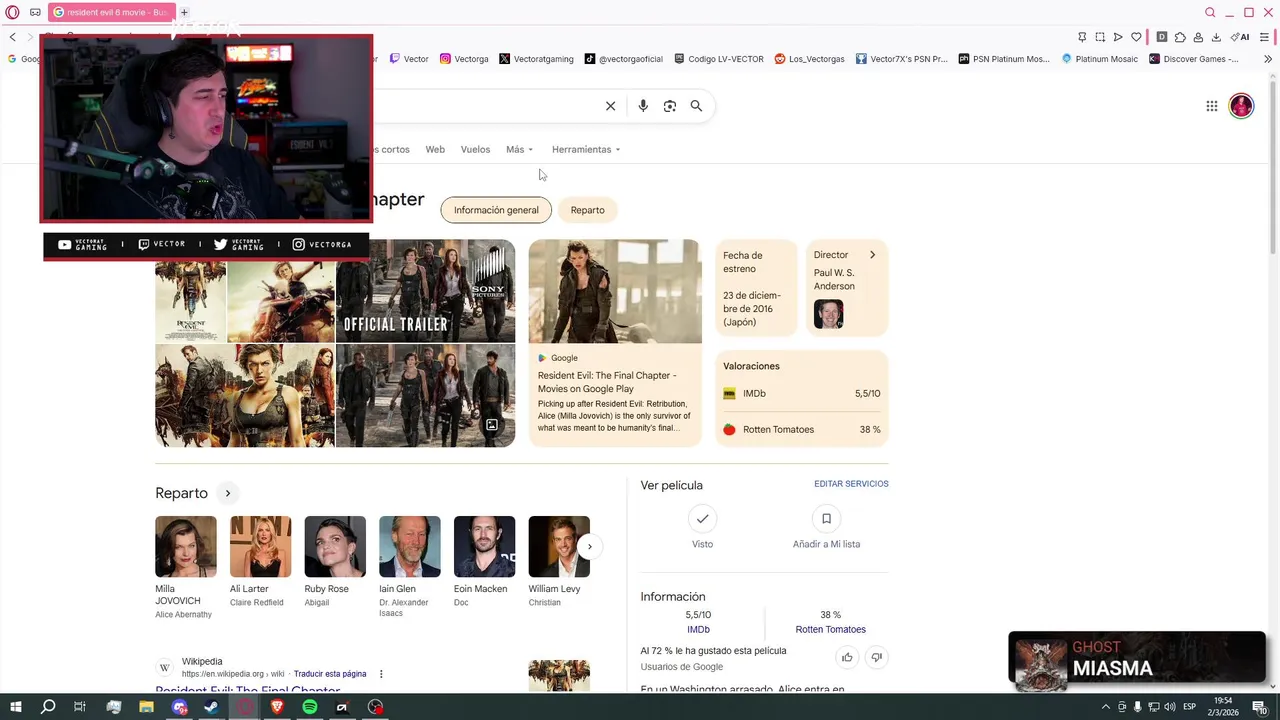1280x720 pixels.
Task: Open the Windows notification center
Action: click(1260, 707)
